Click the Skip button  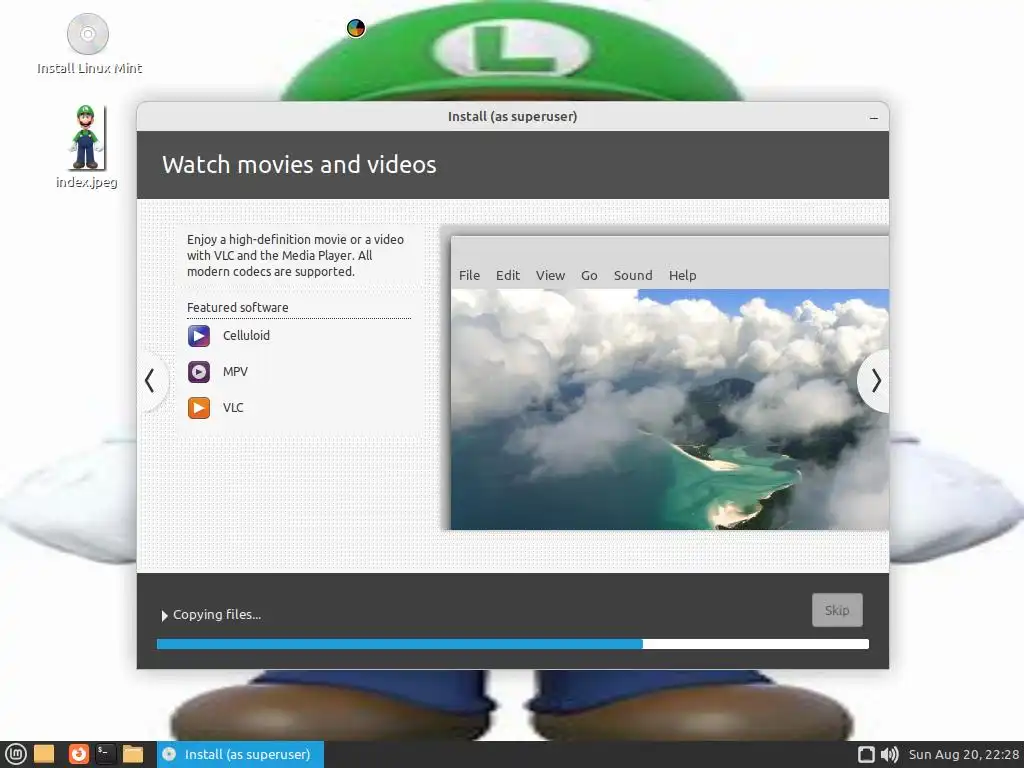point(837,610)
